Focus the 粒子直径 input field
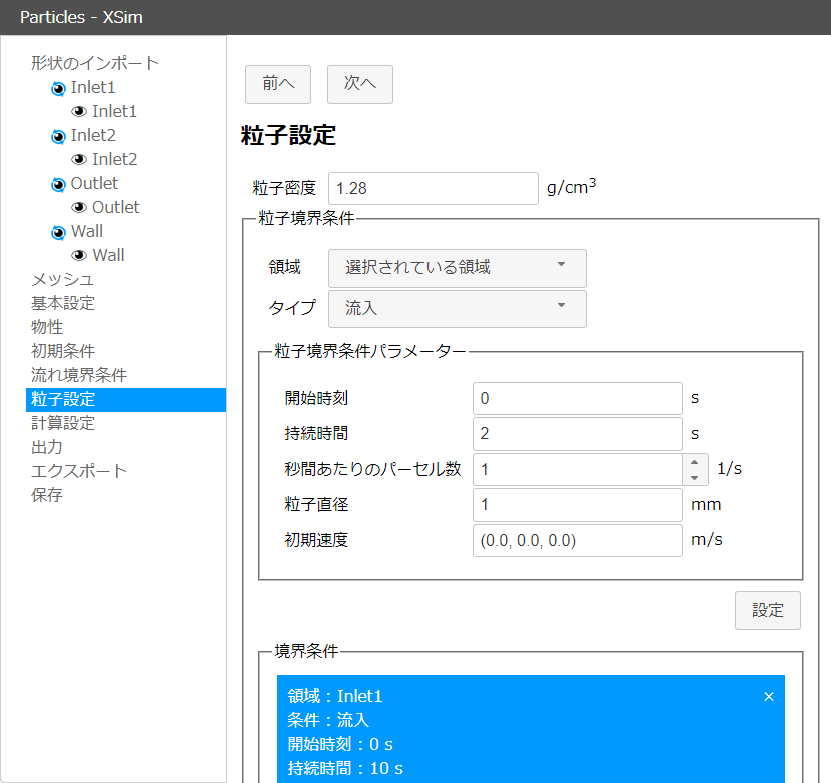 (578, 505)
